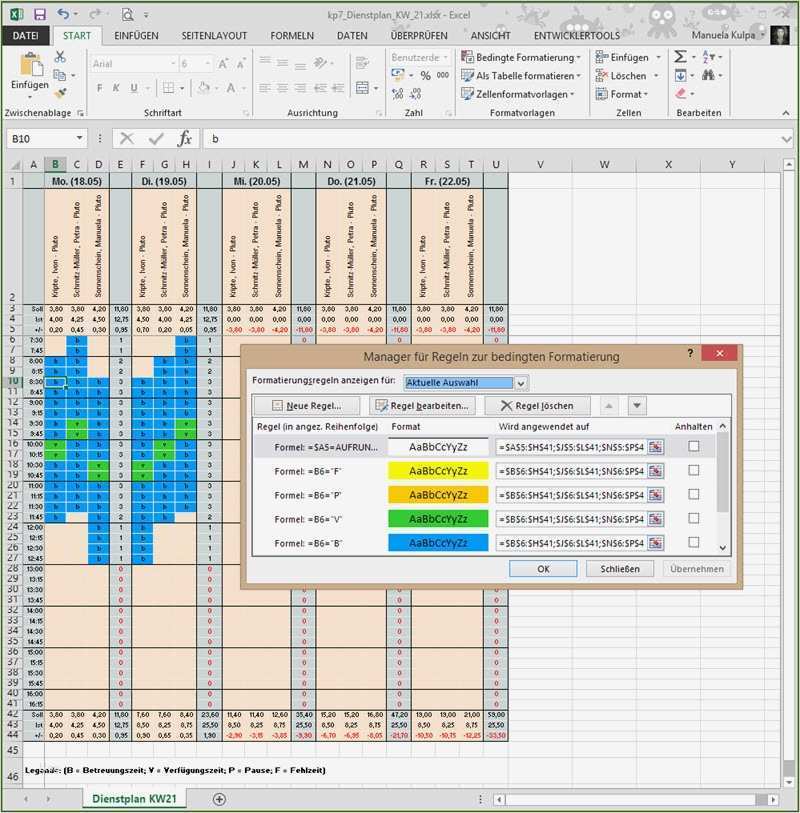
Task: Click the insert function fx icon
Action: 184,139
